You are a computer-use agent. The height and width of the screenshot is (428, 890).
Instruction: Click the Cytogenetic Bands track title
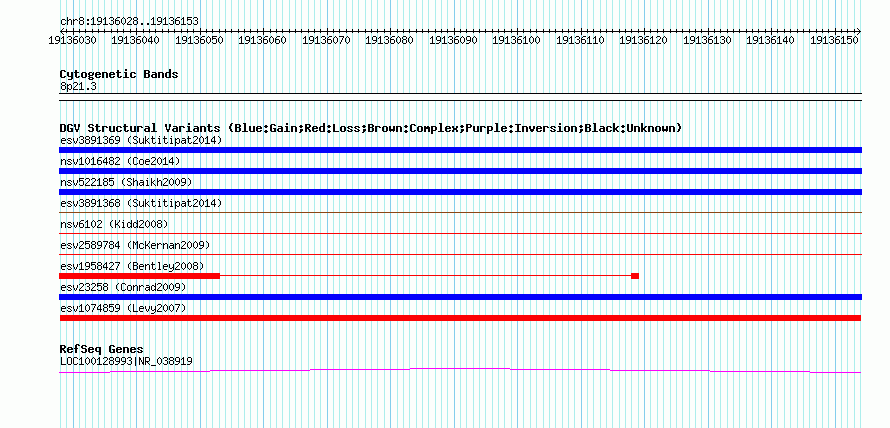coord(119,74)
